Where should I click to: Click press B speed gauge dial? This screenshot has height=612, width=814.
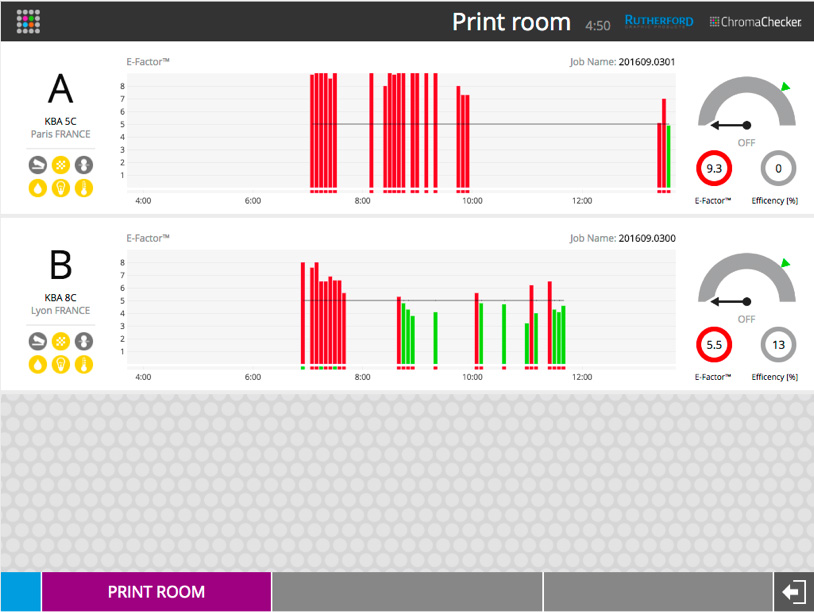[747, 279]
